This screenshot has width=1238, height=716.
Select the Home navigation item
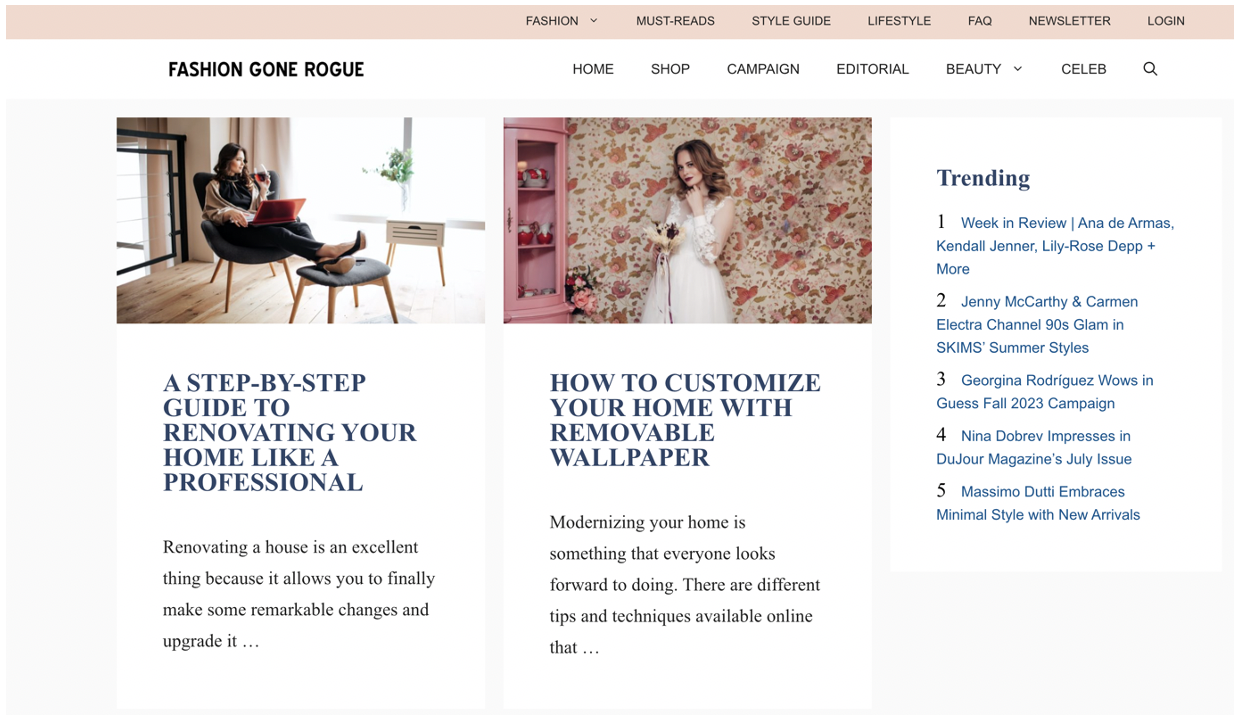593,69
